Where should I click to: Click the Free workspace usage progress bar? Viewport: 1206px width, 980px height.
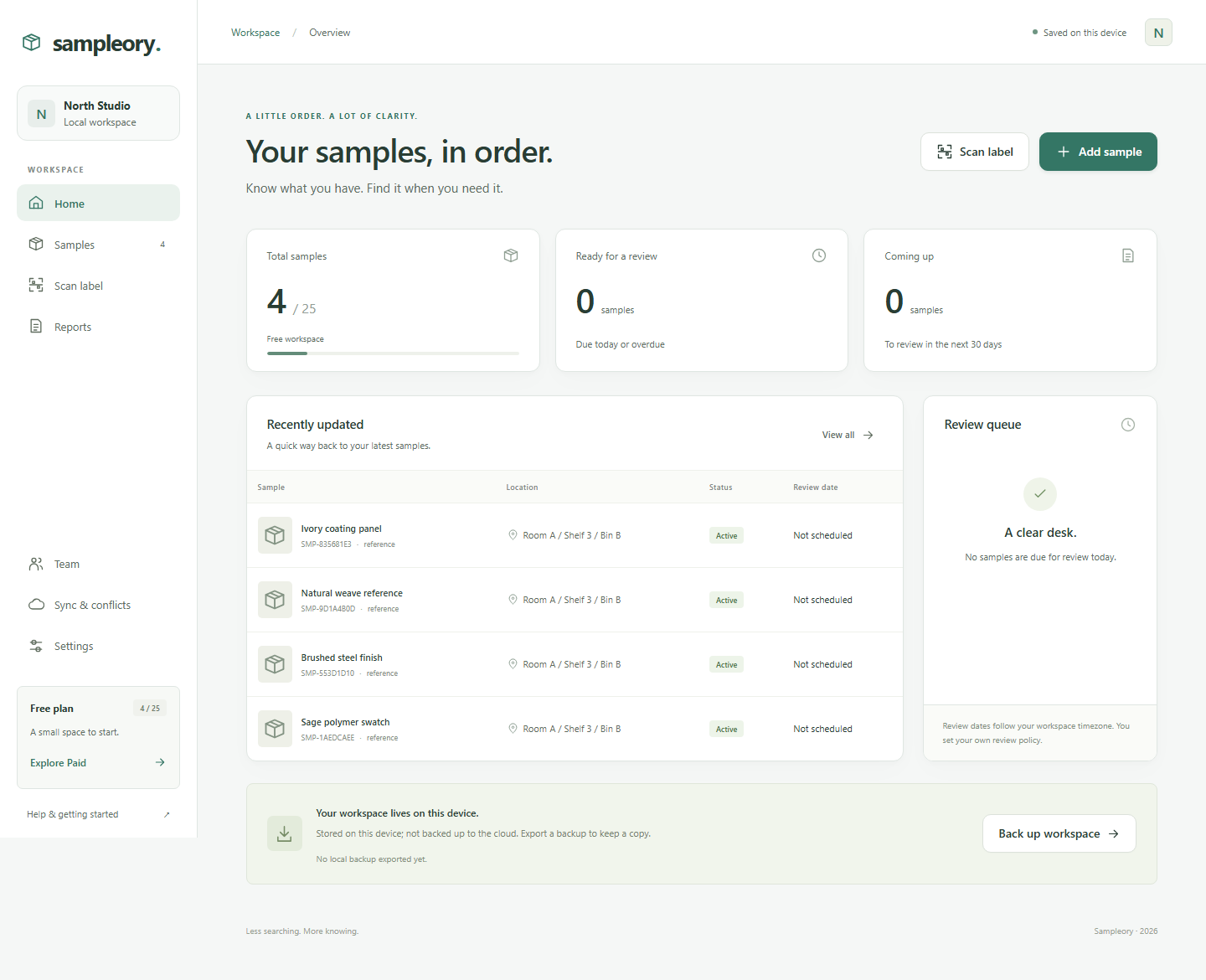(x=393, y=353)
